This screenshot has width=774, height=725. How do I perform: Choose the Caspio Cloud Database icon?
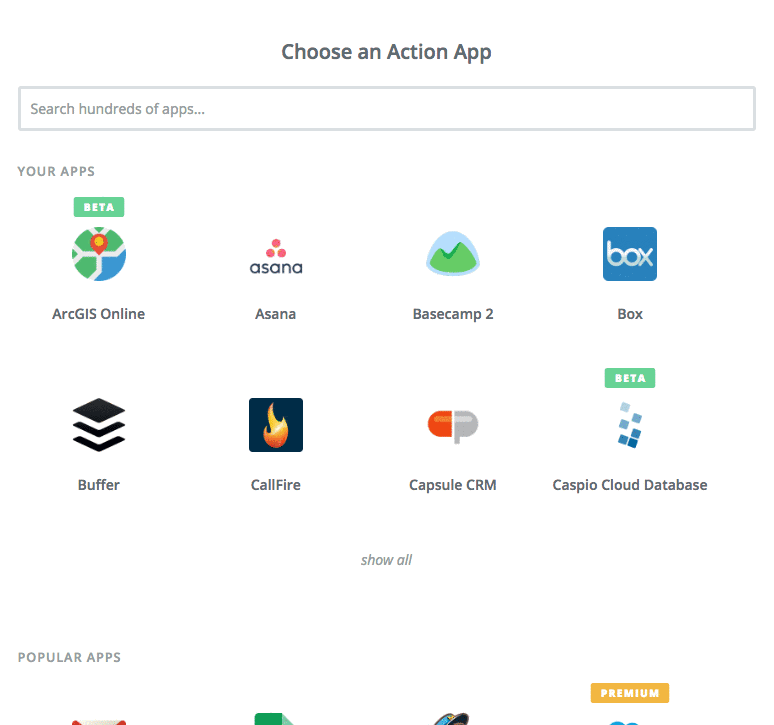point(630,425)
